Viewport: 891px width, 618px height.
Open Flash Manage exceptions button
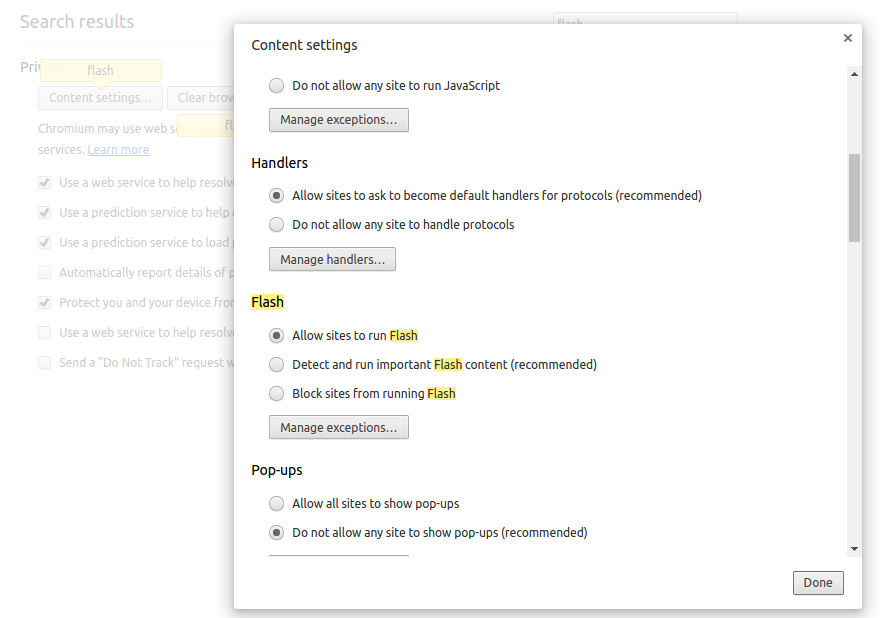tap(339, 427)
